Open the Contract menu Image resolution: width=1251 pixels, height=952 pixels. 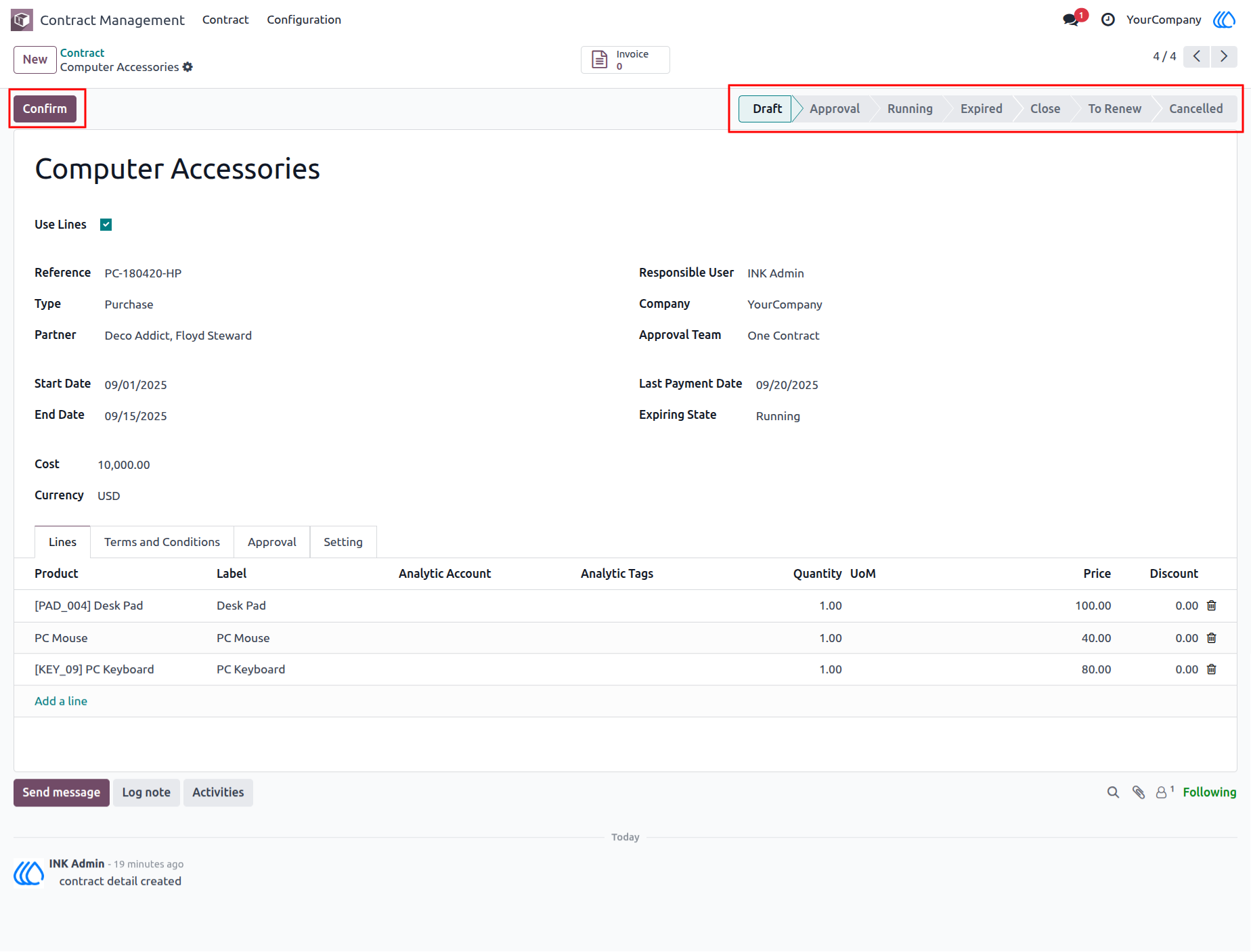pos(225,20)
